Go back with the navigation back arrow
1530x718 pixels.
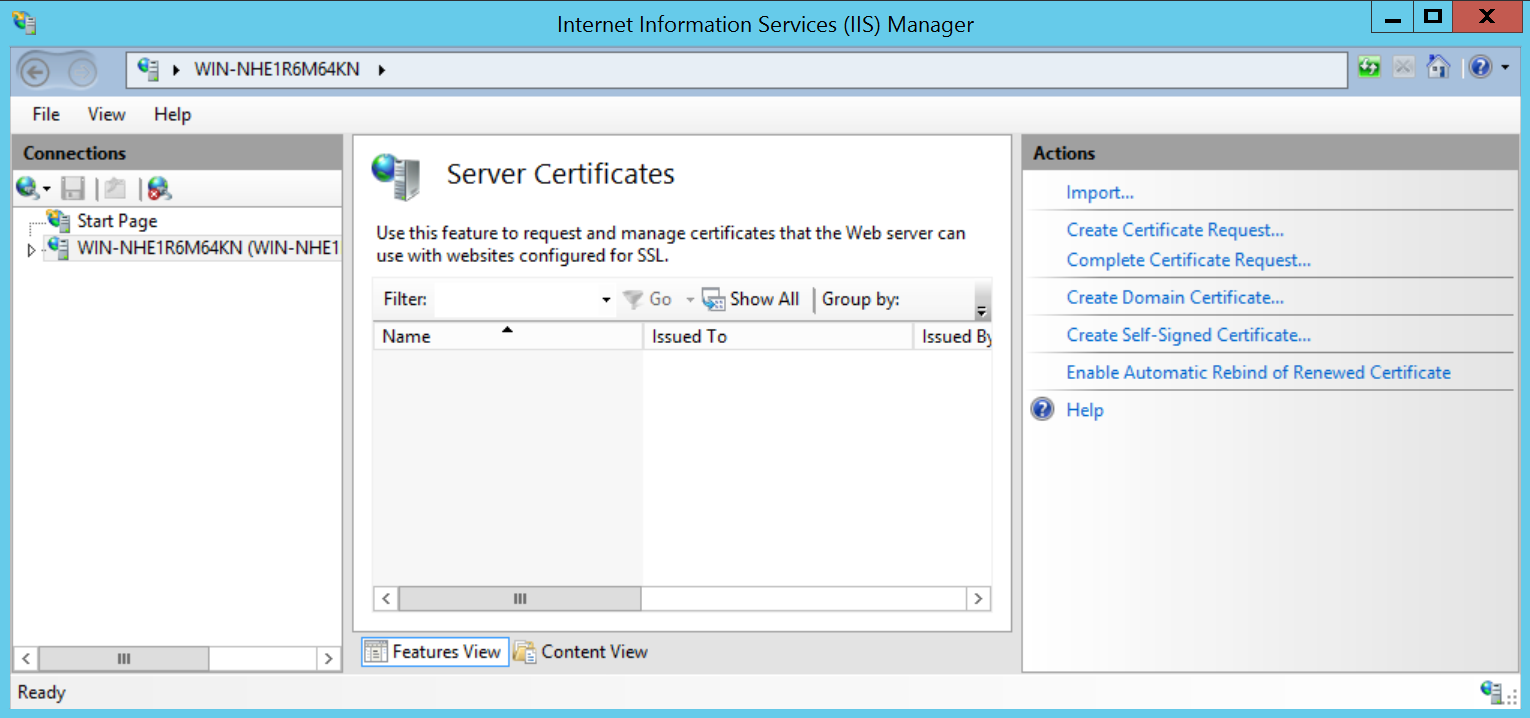[x=35, y=71]
